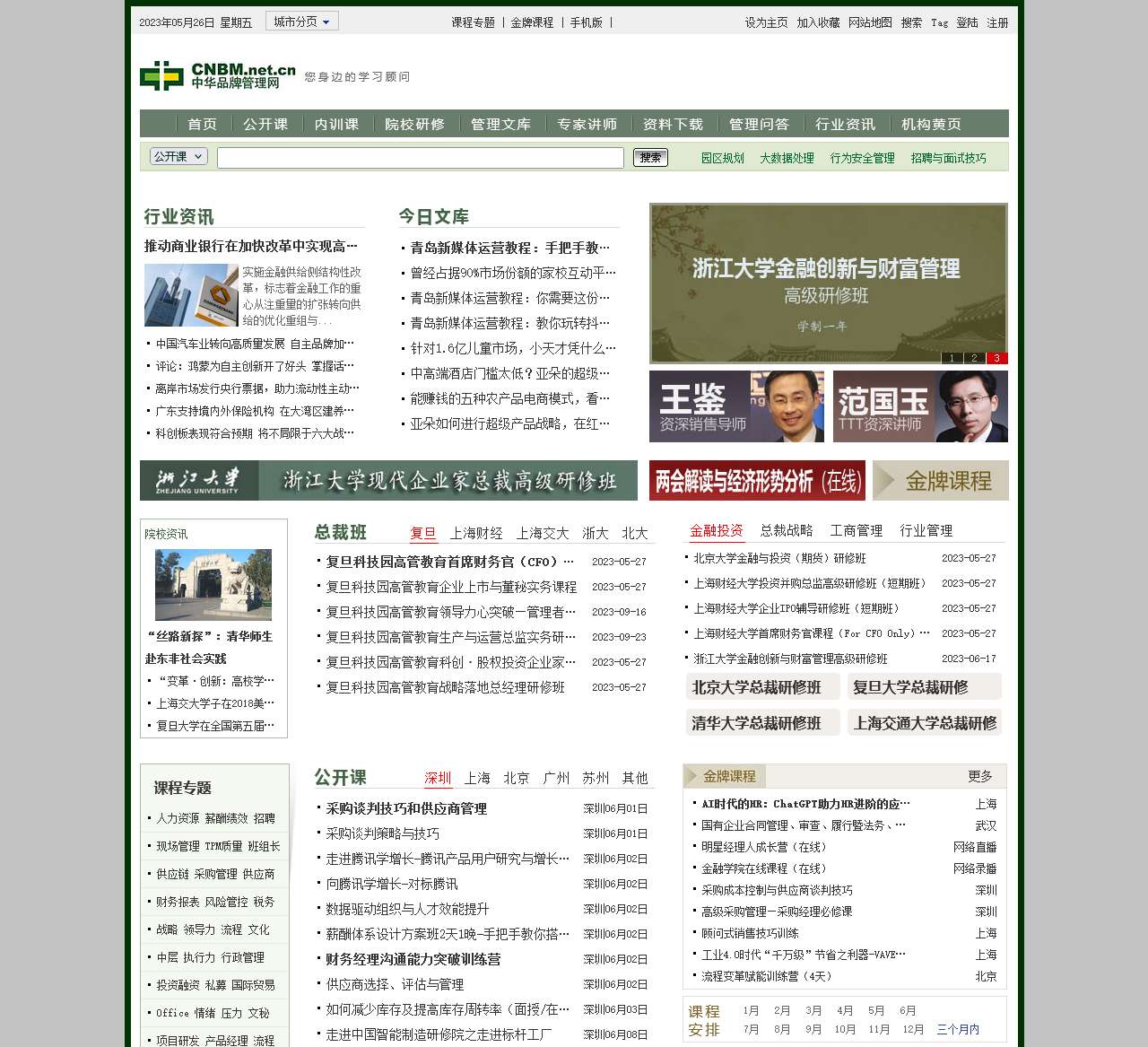Click 清华大学总裁研修班 button
This screenshot has width=1148, height=1047.
(x=763, y=722)
